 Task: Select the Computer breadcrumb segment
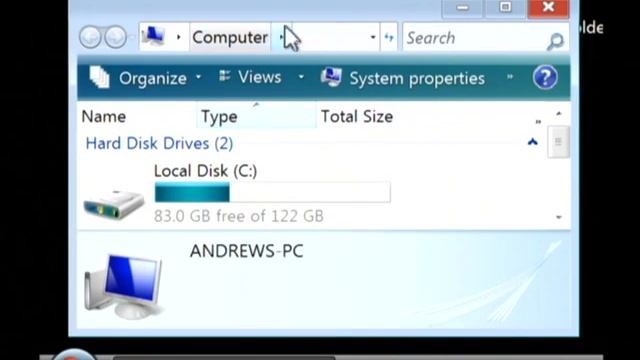tap(230, 38)
